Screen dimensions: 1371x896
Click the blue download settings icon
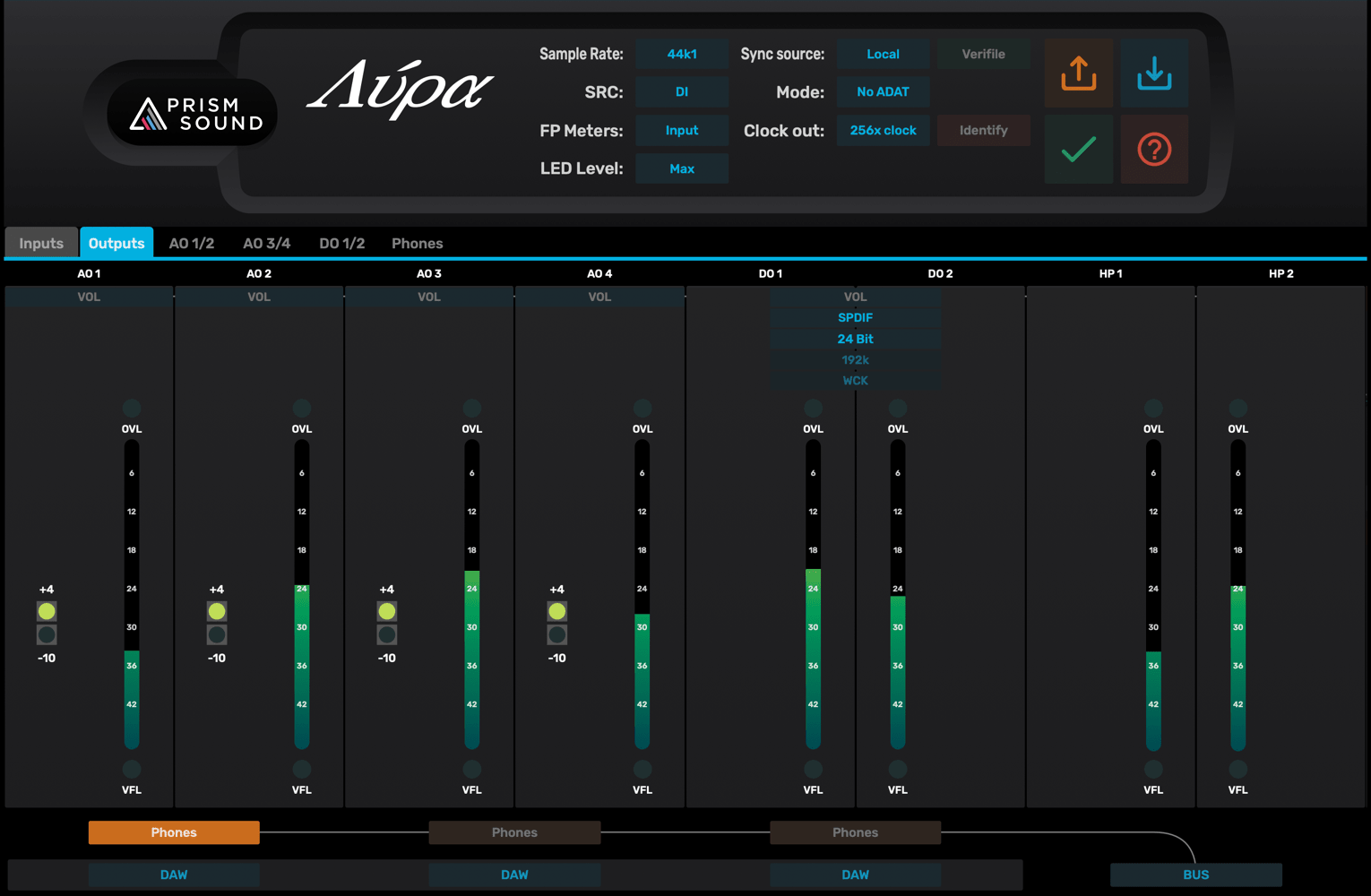coord(1154,73)
